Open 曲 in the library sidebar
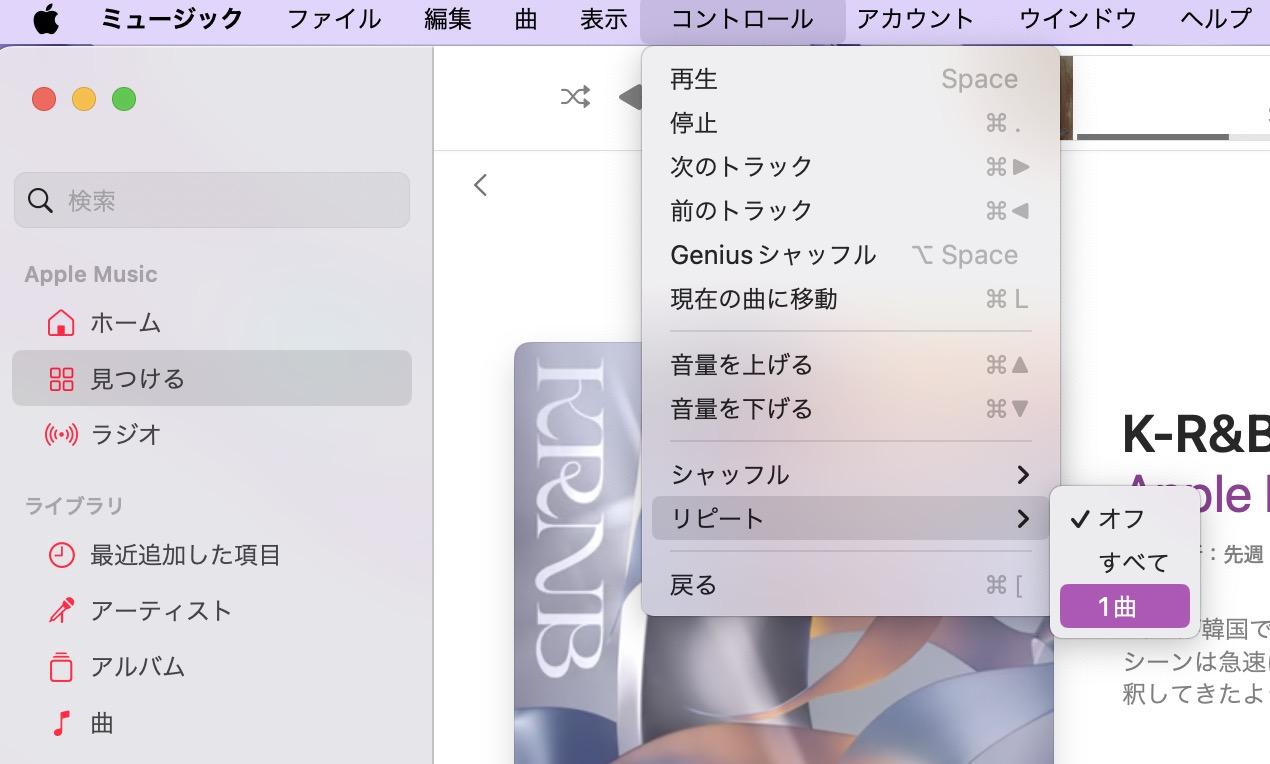 212,723
